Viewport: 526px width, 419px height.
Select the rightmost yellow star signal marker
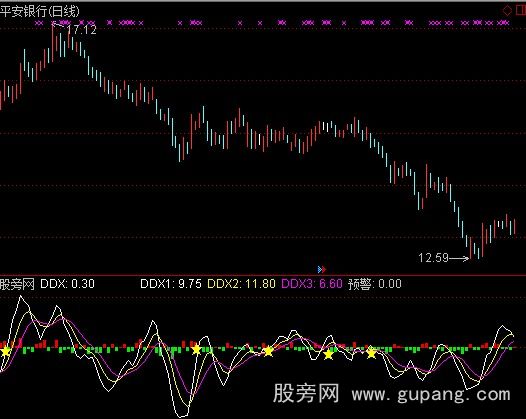(x=371, y=353)
